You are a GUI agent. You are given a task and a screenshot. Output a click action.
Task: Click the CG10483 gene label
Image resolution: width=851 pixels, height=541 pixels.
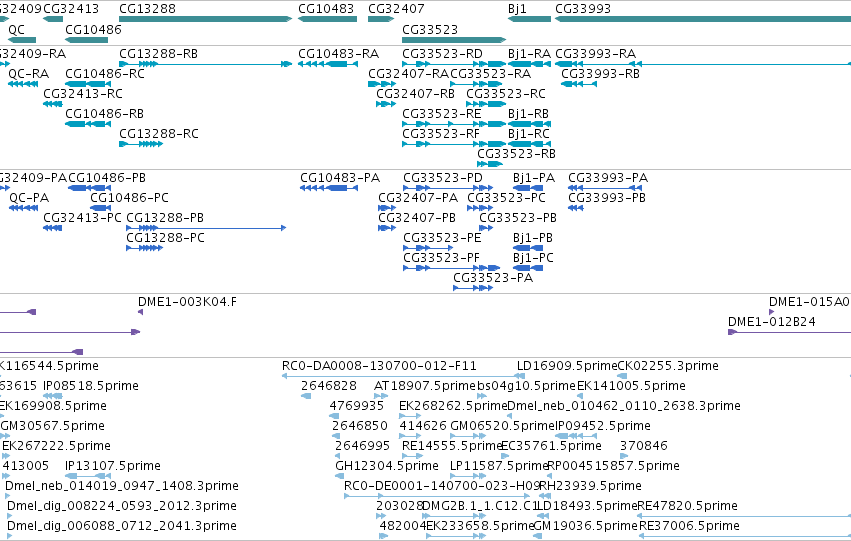(x=326, y=9)
